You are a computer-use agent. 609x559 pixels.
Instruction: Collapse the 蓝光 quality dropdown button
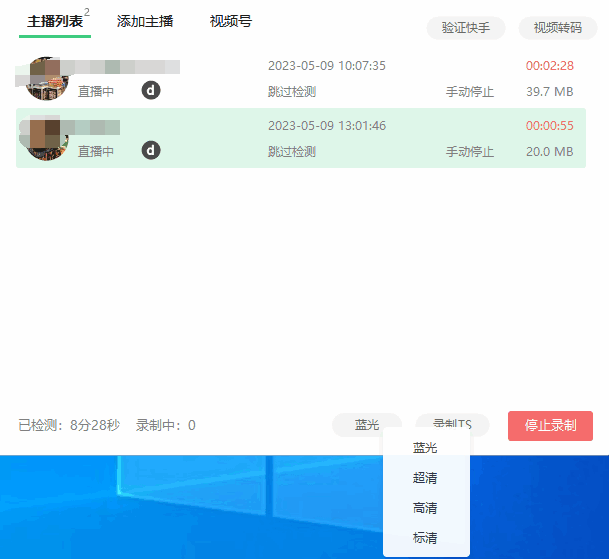pos(367,425)
